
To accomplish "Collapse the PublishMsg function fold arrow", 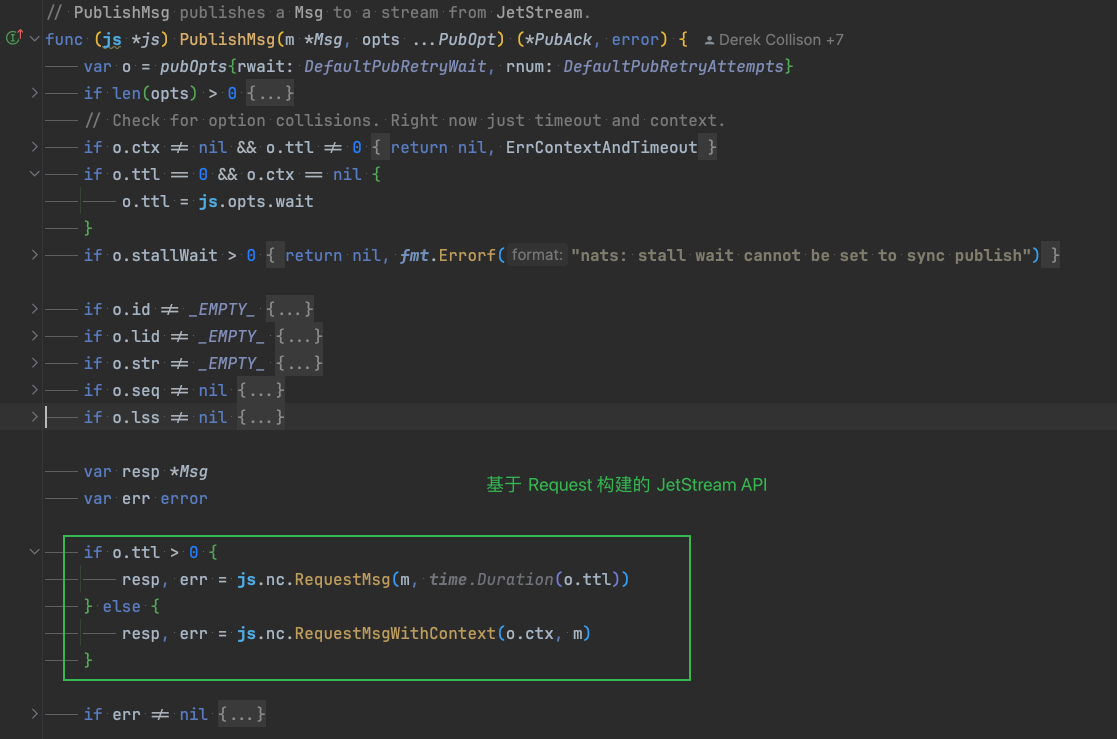I will (36, 39).
